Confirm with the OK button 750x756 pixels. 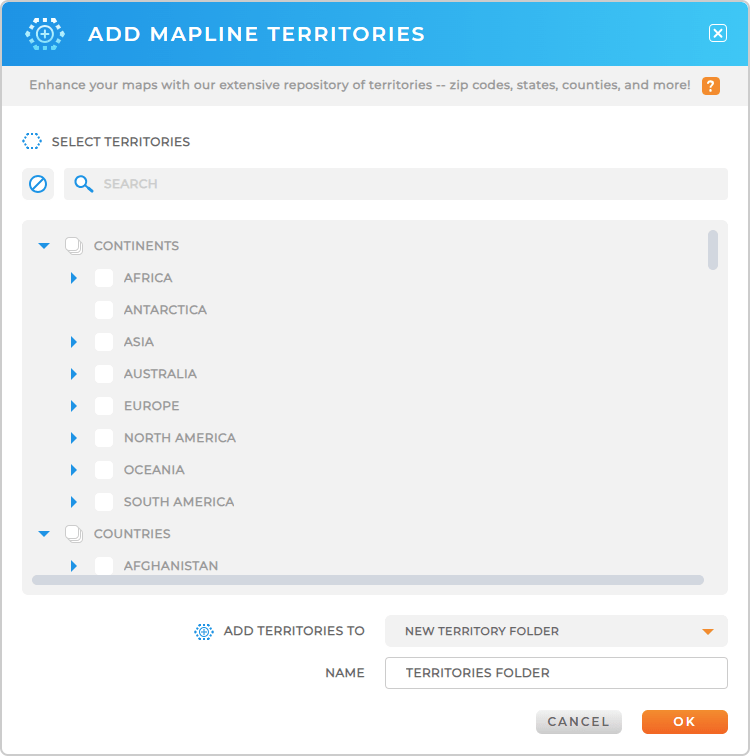(684, 722)
